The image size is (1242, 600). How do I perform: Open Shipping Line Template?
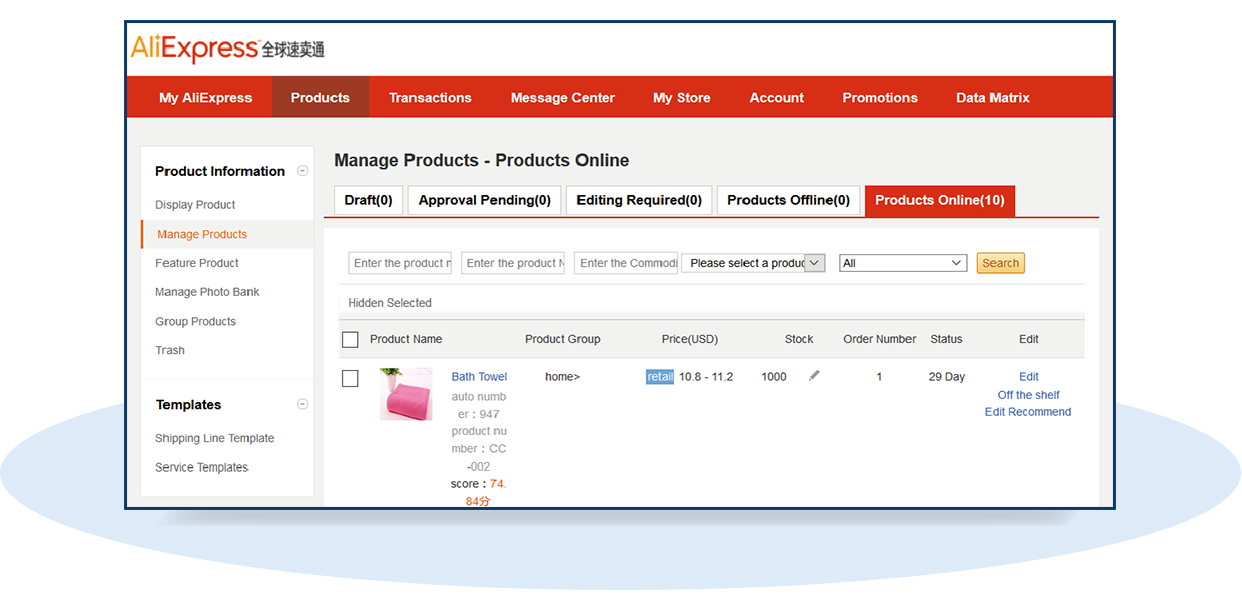point(214,438)
